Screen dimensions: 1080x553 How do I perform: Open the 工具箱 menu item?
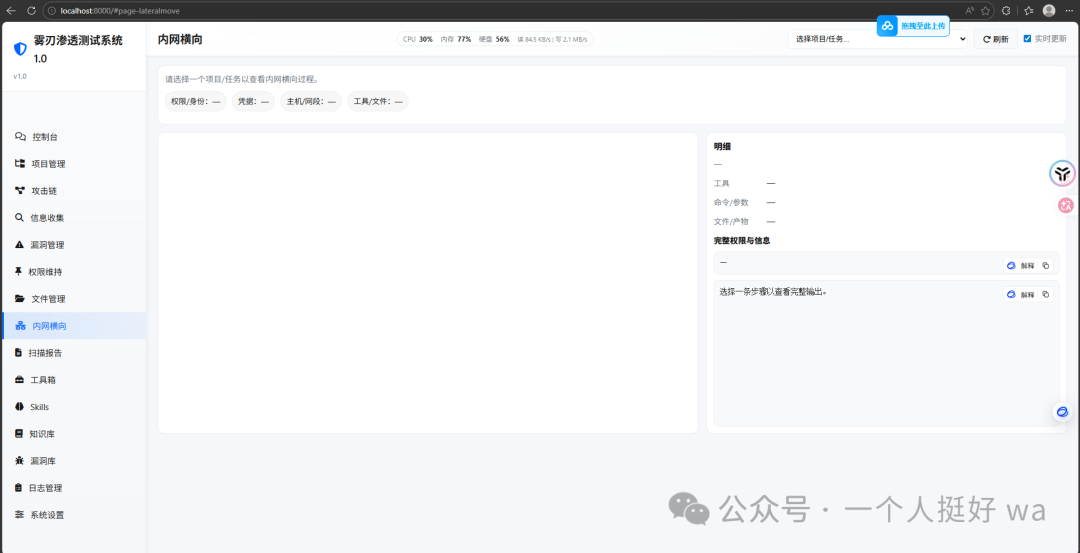point(73,379)
